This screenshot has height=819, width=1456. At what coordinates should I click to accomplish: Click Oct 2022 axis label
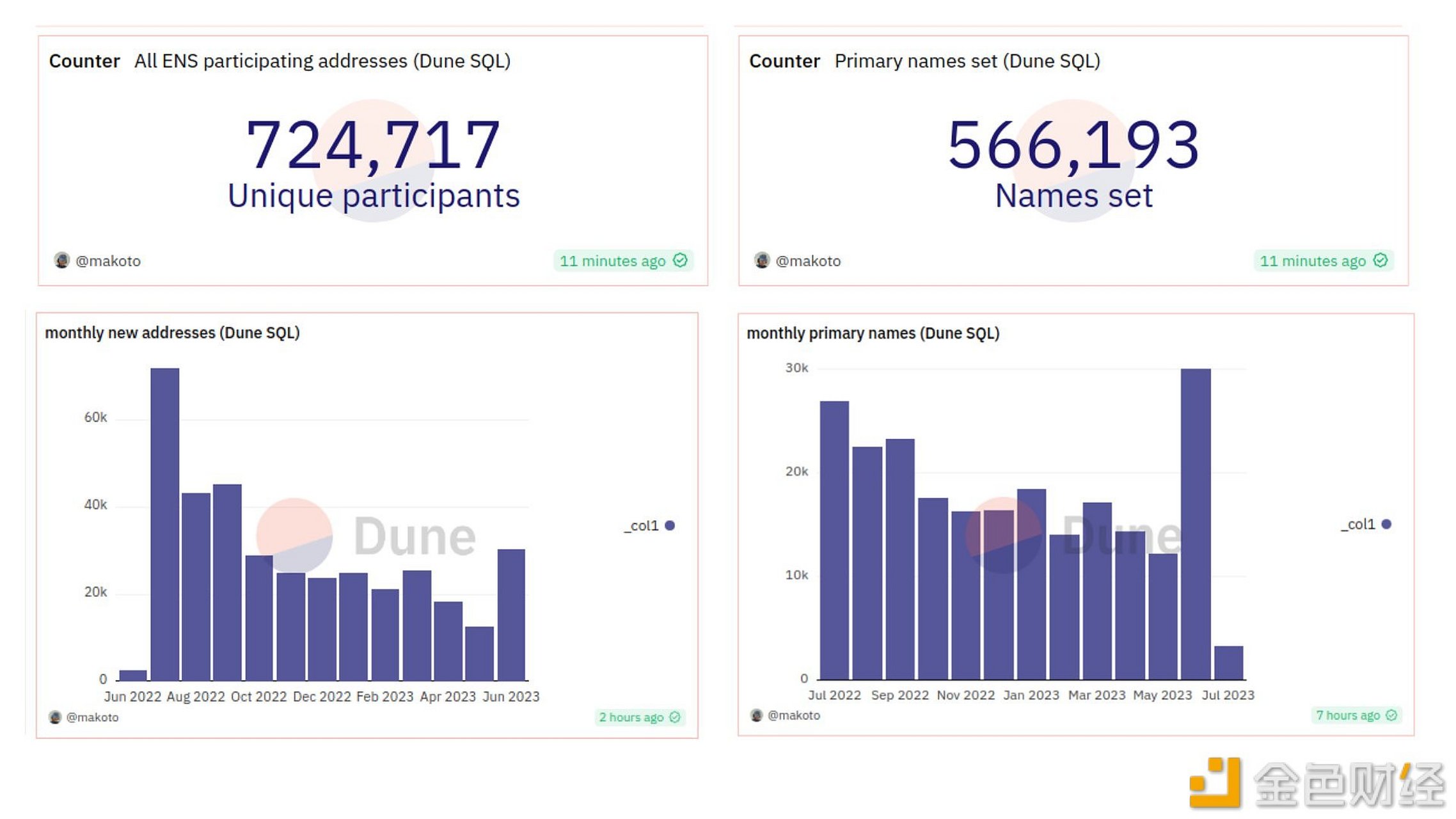(x=258, y=697)
